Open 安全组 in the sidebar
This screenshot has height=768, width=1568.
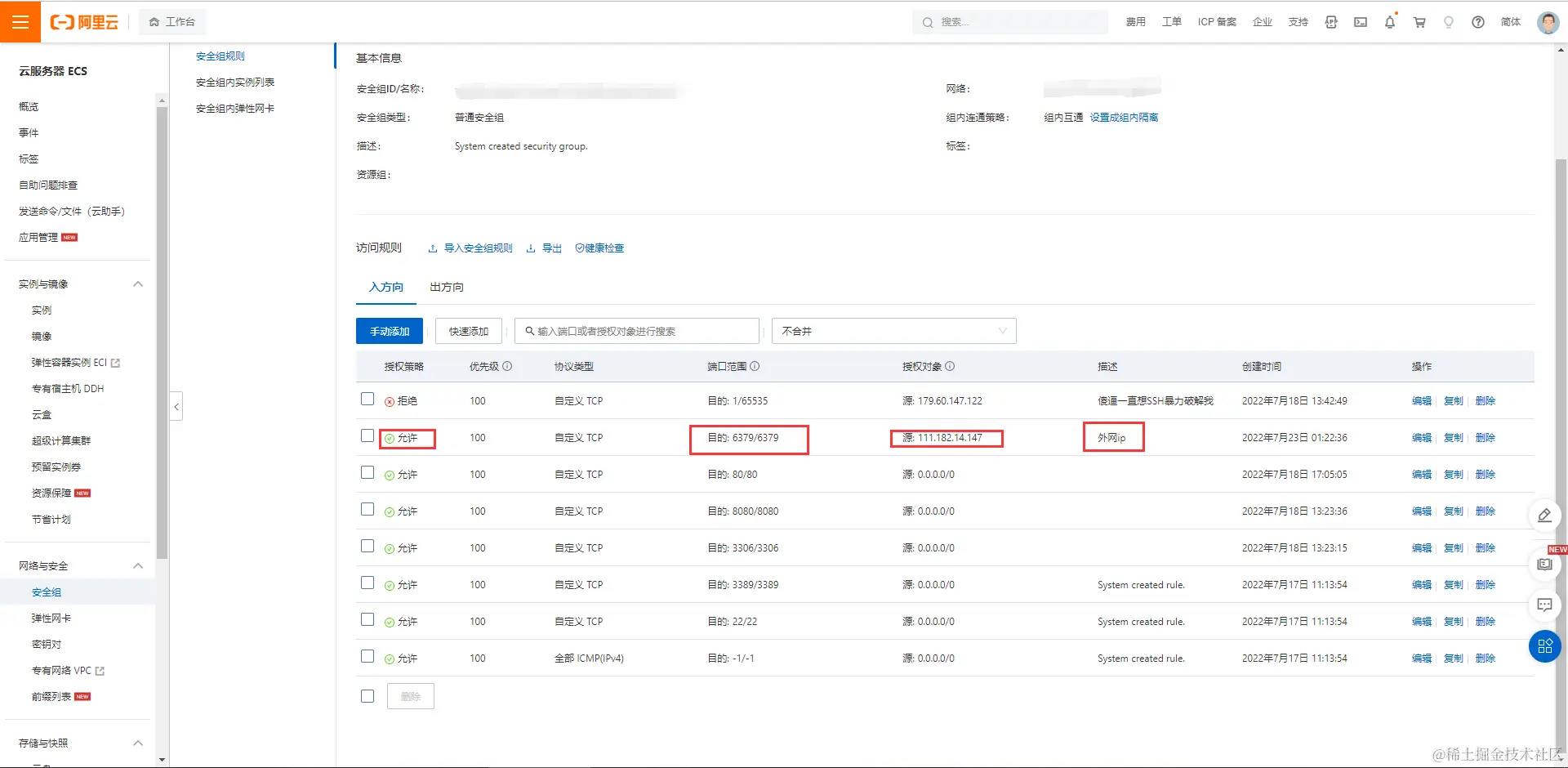[47, 592]
